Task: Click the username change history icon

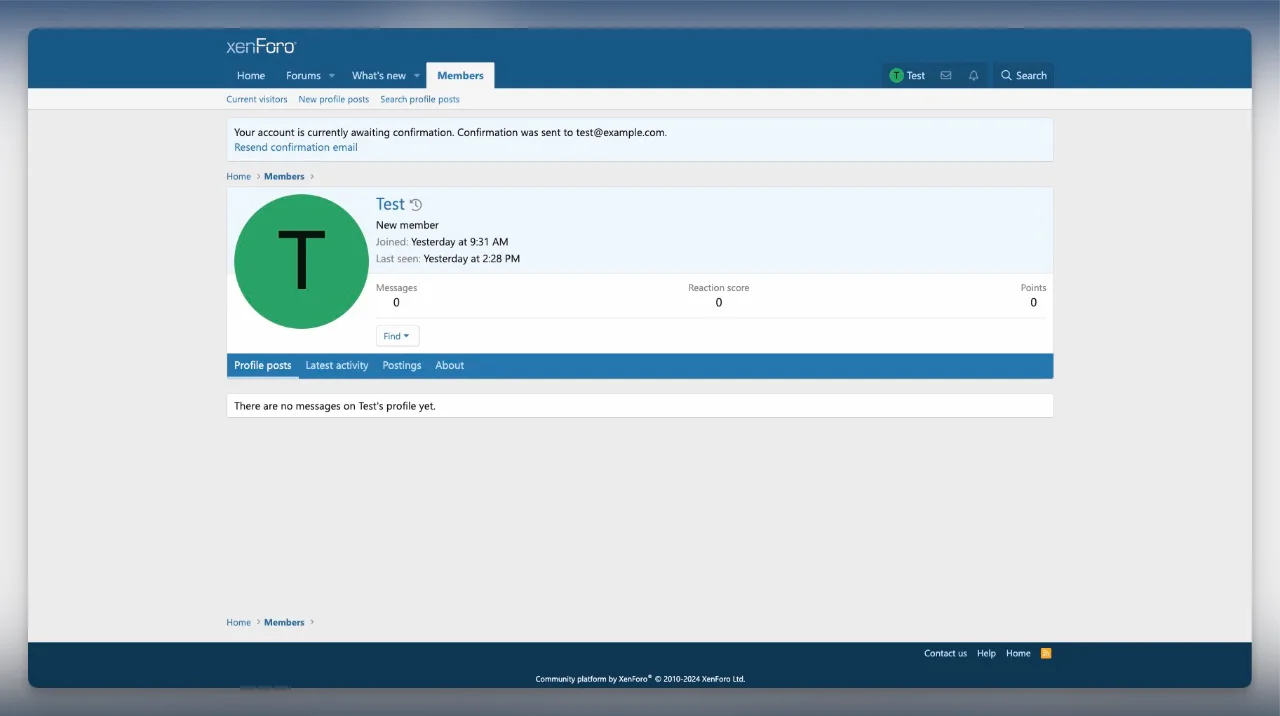Action: click(x=416, y=205)
